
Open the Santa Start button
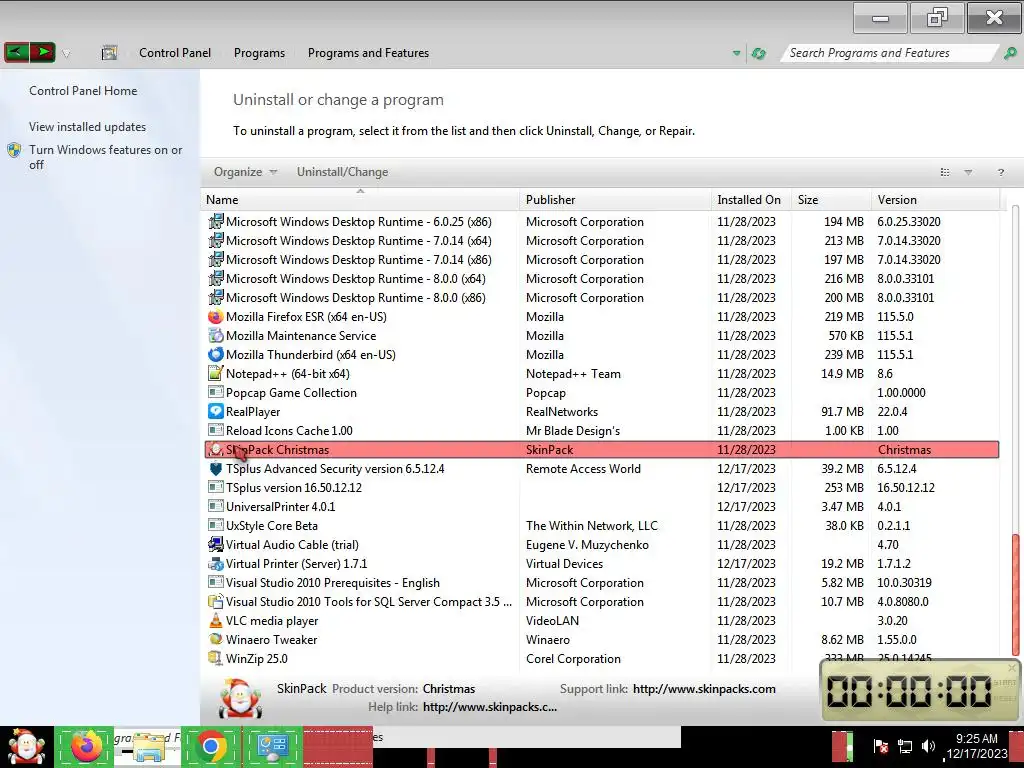pyautogui.click(x=26, y=746)
